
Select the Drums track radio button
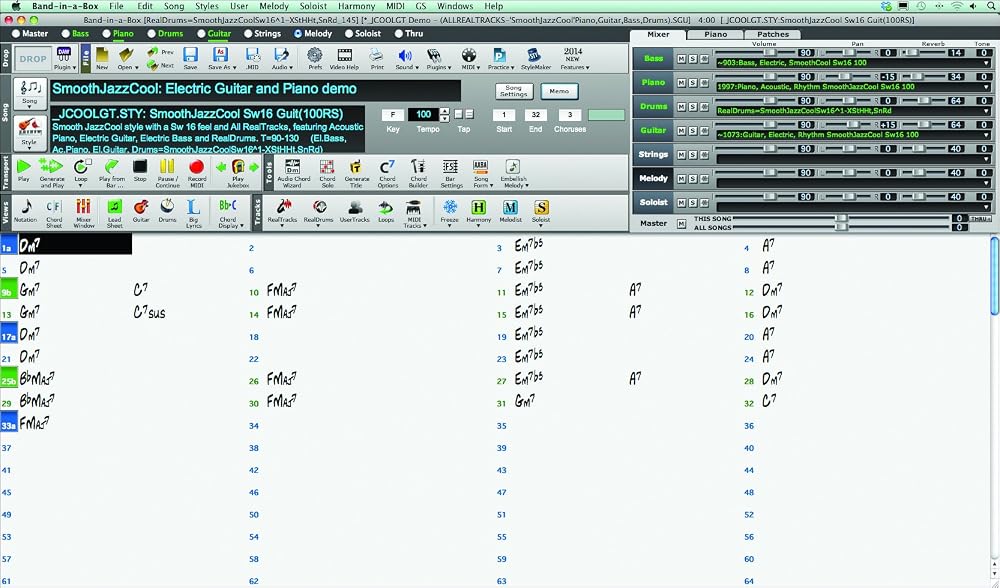pyautogui.click(x=151, y=34)
